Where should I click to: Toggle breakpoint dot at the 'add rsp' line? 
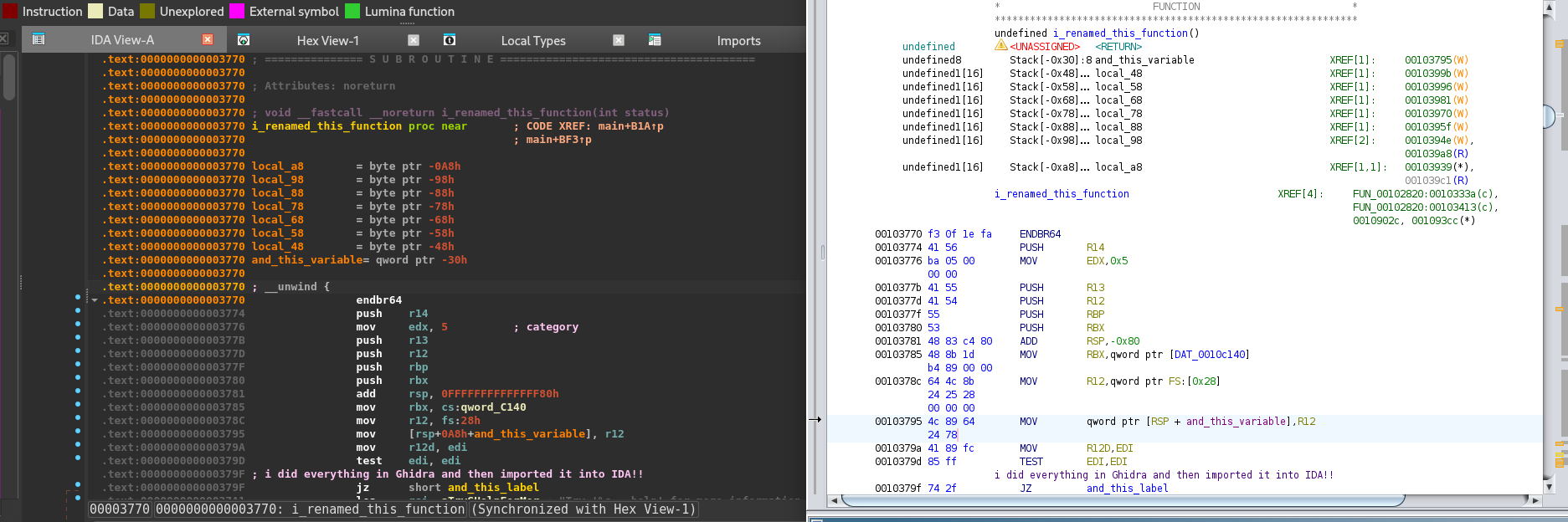point(78,391)
